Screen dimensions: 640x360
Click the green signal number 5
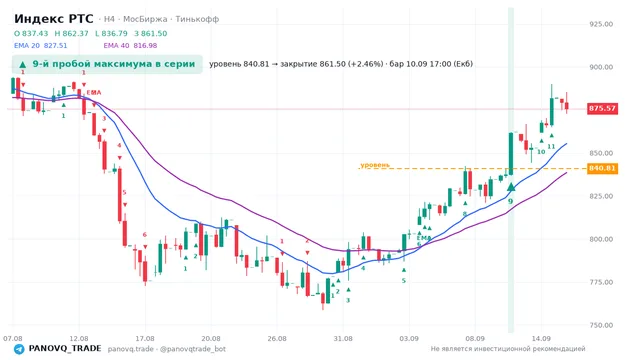pos(404,281)
